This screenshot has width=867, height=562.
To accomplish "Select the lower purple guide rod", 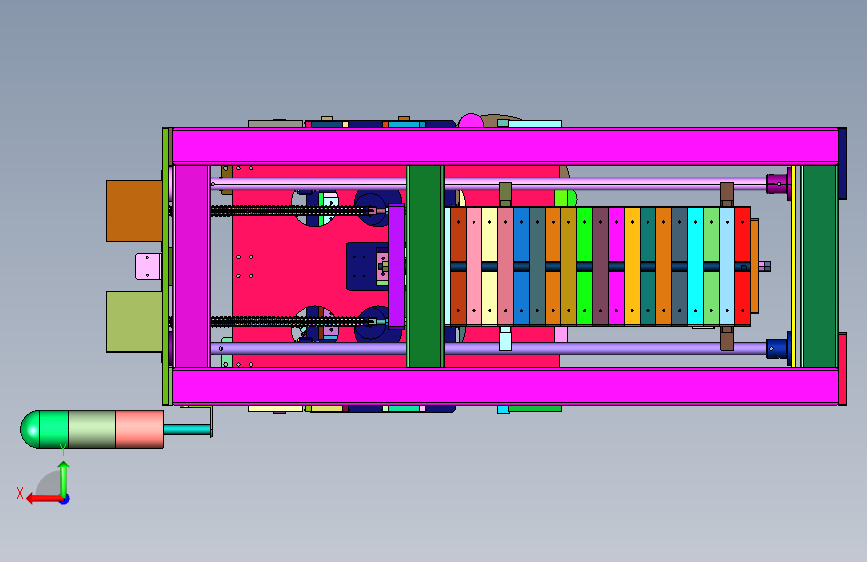I will click(x=487, y=348).
